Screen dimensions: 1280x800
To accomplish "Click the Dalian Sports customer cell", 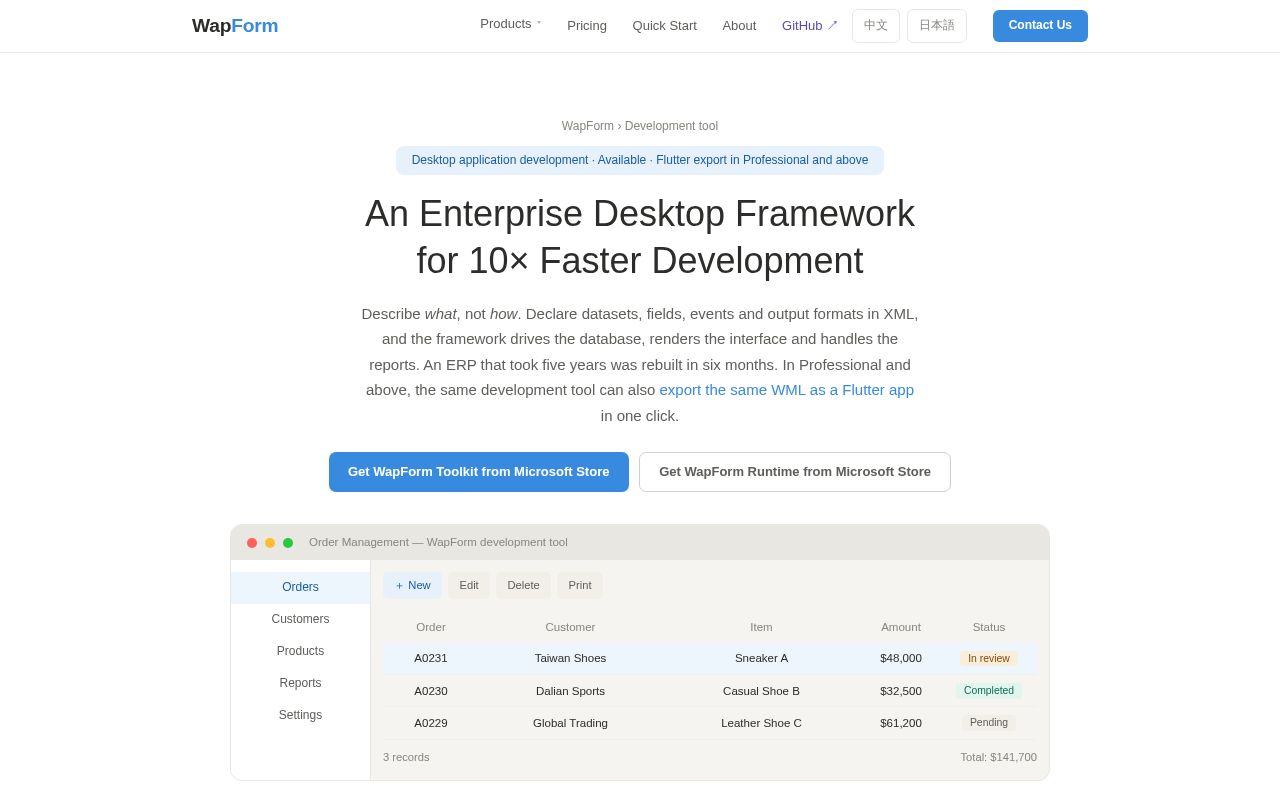I will click(x=570, y=691).
